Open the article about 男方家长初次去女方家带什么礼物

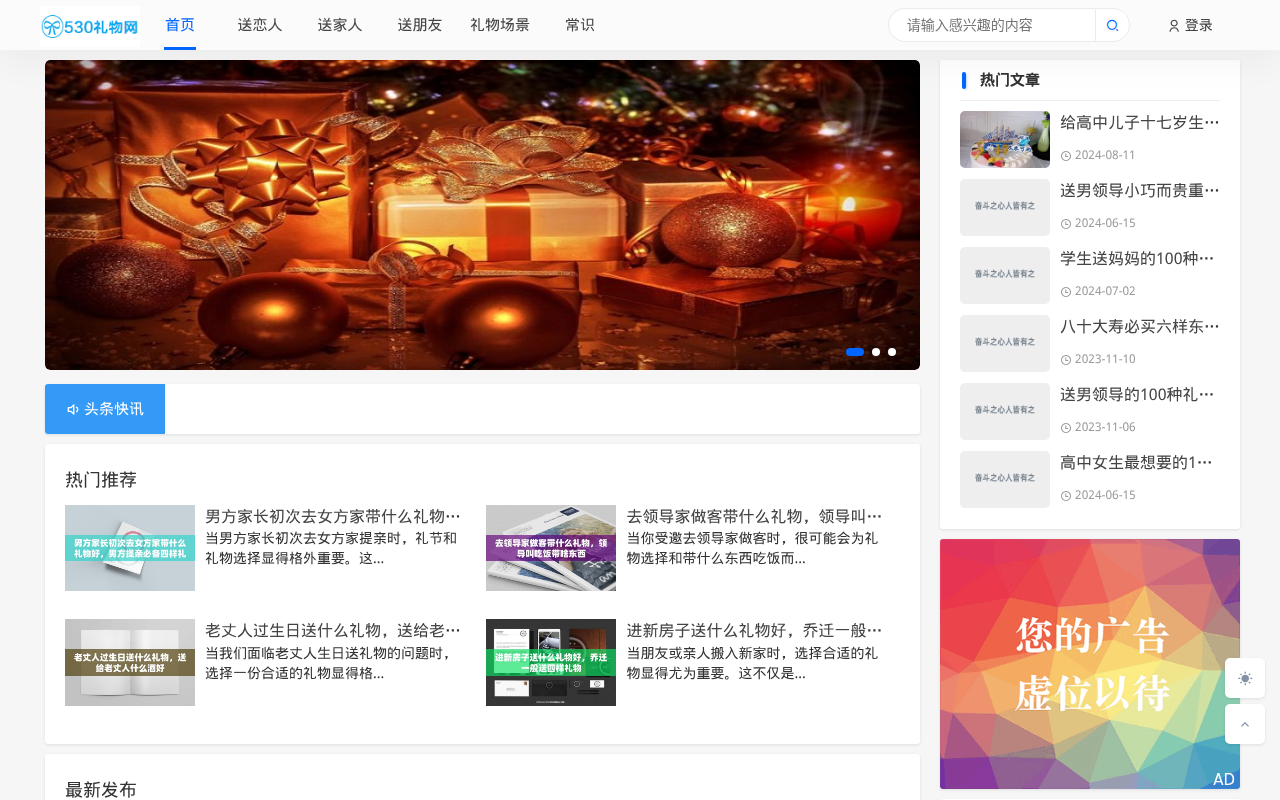332,515
